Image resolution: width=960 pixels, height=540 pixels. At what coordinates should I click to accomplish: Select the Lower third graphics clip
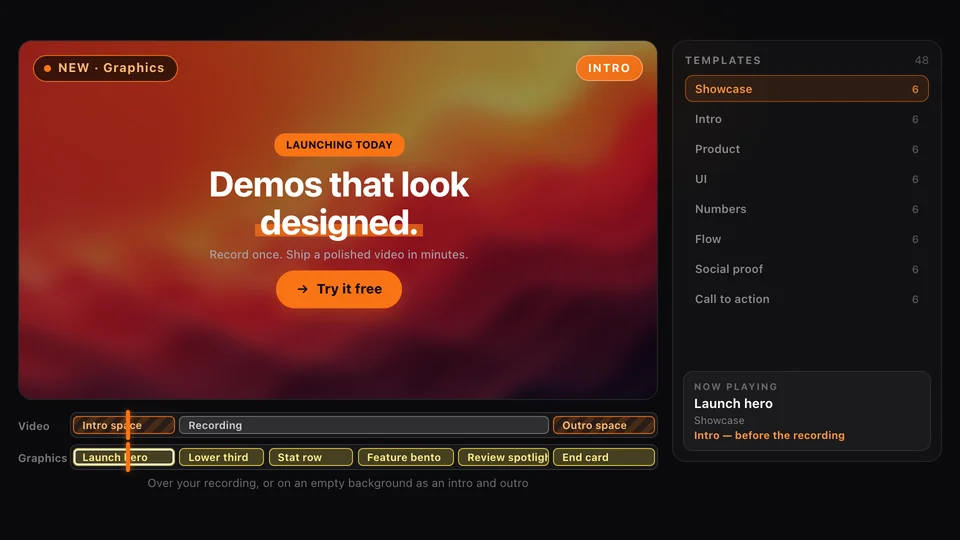tap(221, 457)
